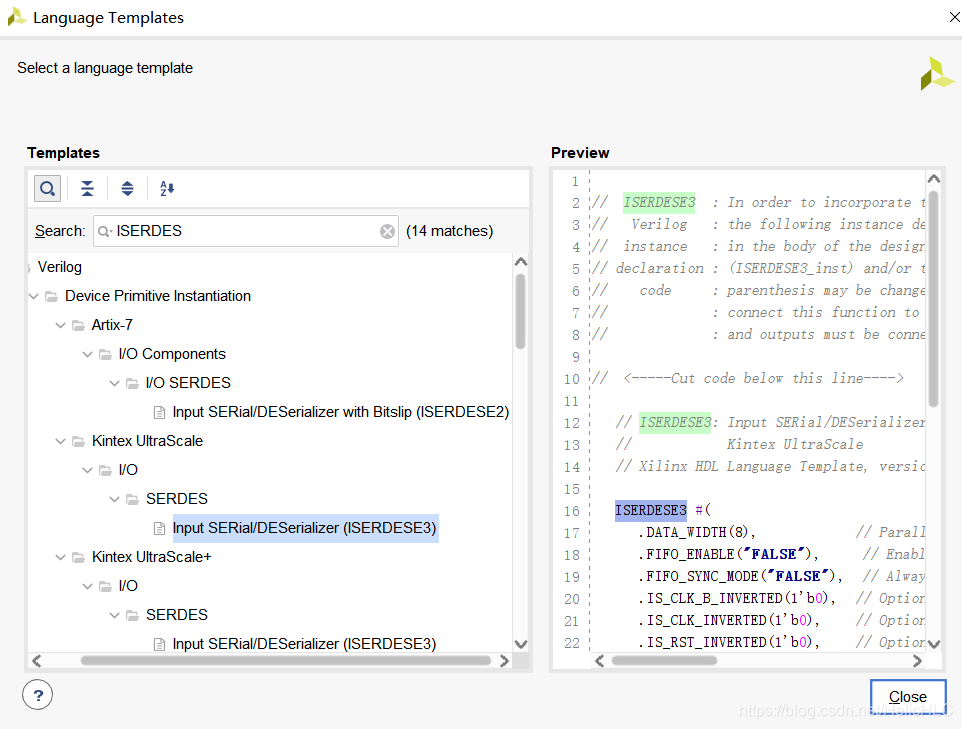Sort templates alphabetically A-Z
The height and width of the screenshot is (729, 962).
(167, 188)
